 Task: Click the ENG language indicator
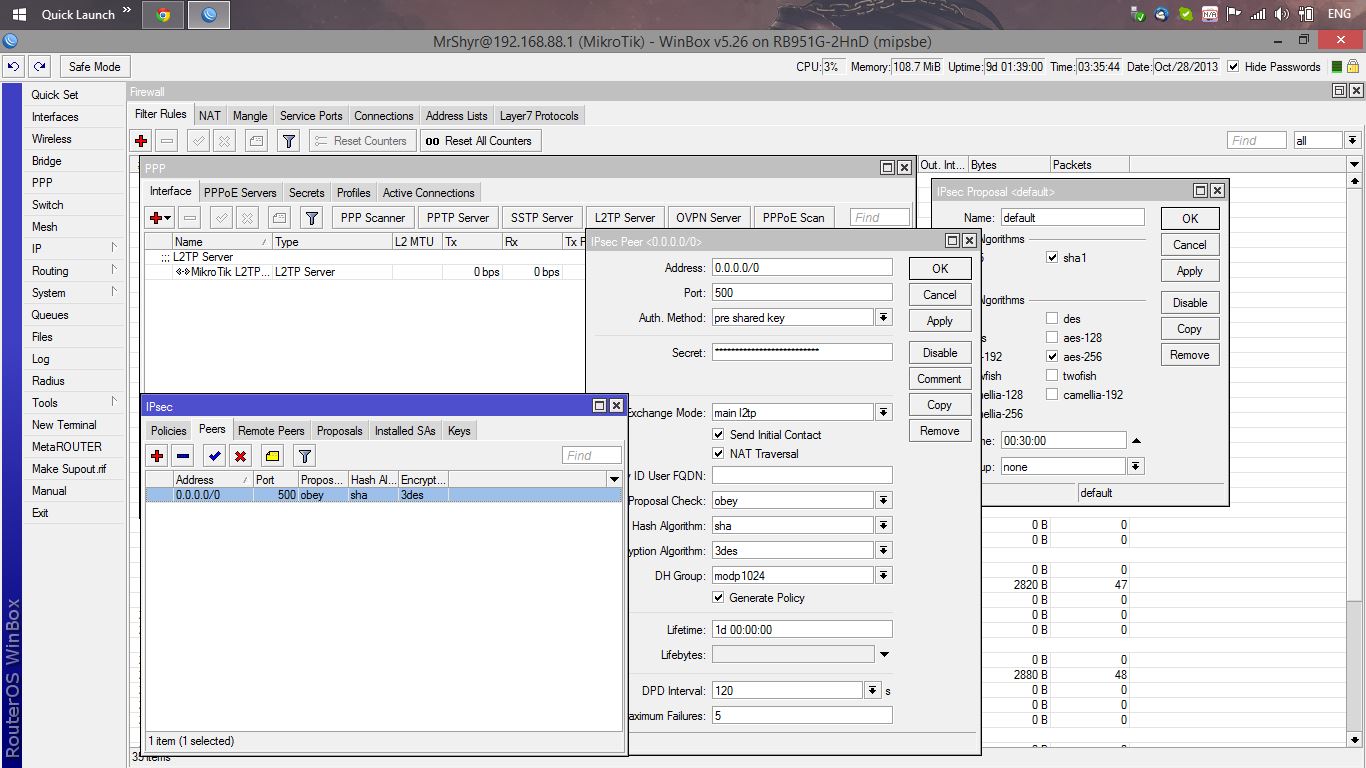[1339, 15]
